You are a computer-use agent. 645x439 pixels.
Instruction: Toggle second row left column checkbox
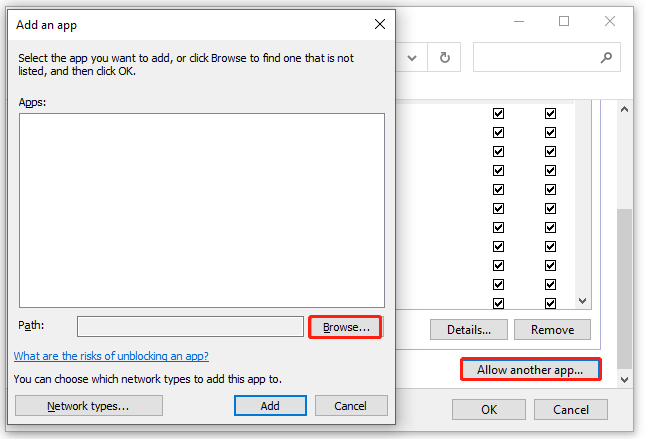pyautogui.click(x=498, y=132)
